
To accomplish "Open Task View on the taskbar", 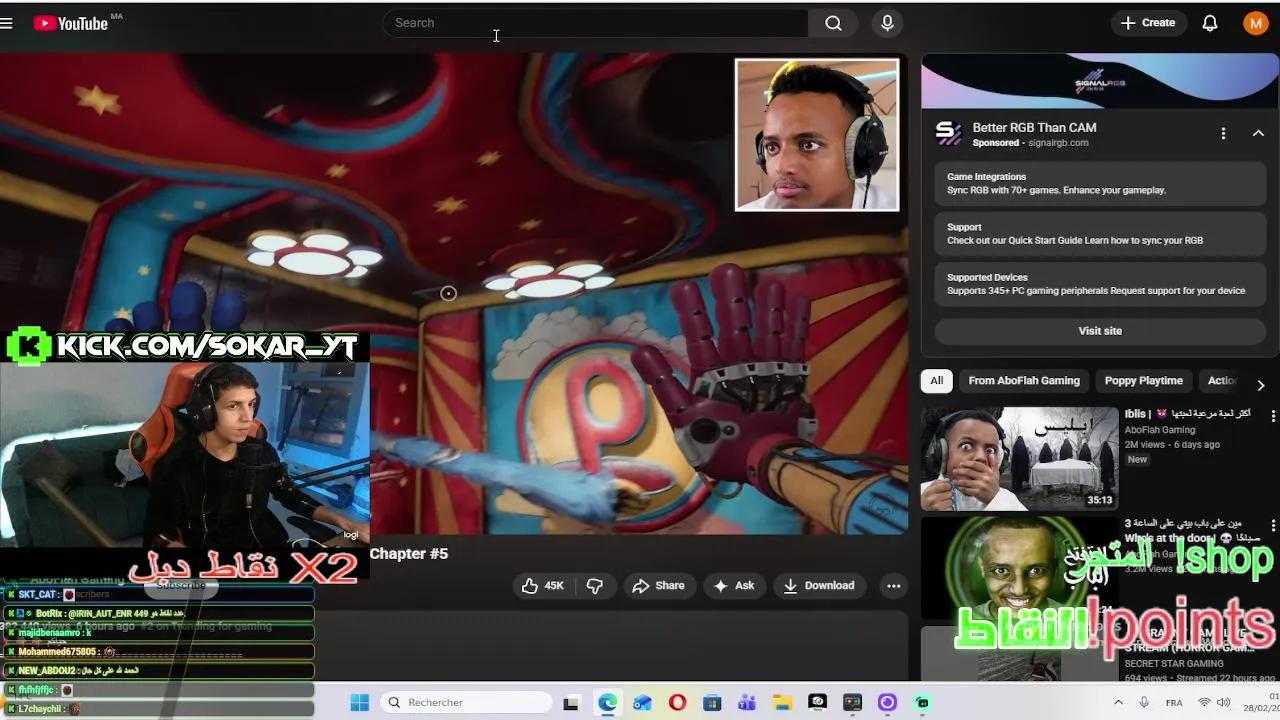I will 571,702.
